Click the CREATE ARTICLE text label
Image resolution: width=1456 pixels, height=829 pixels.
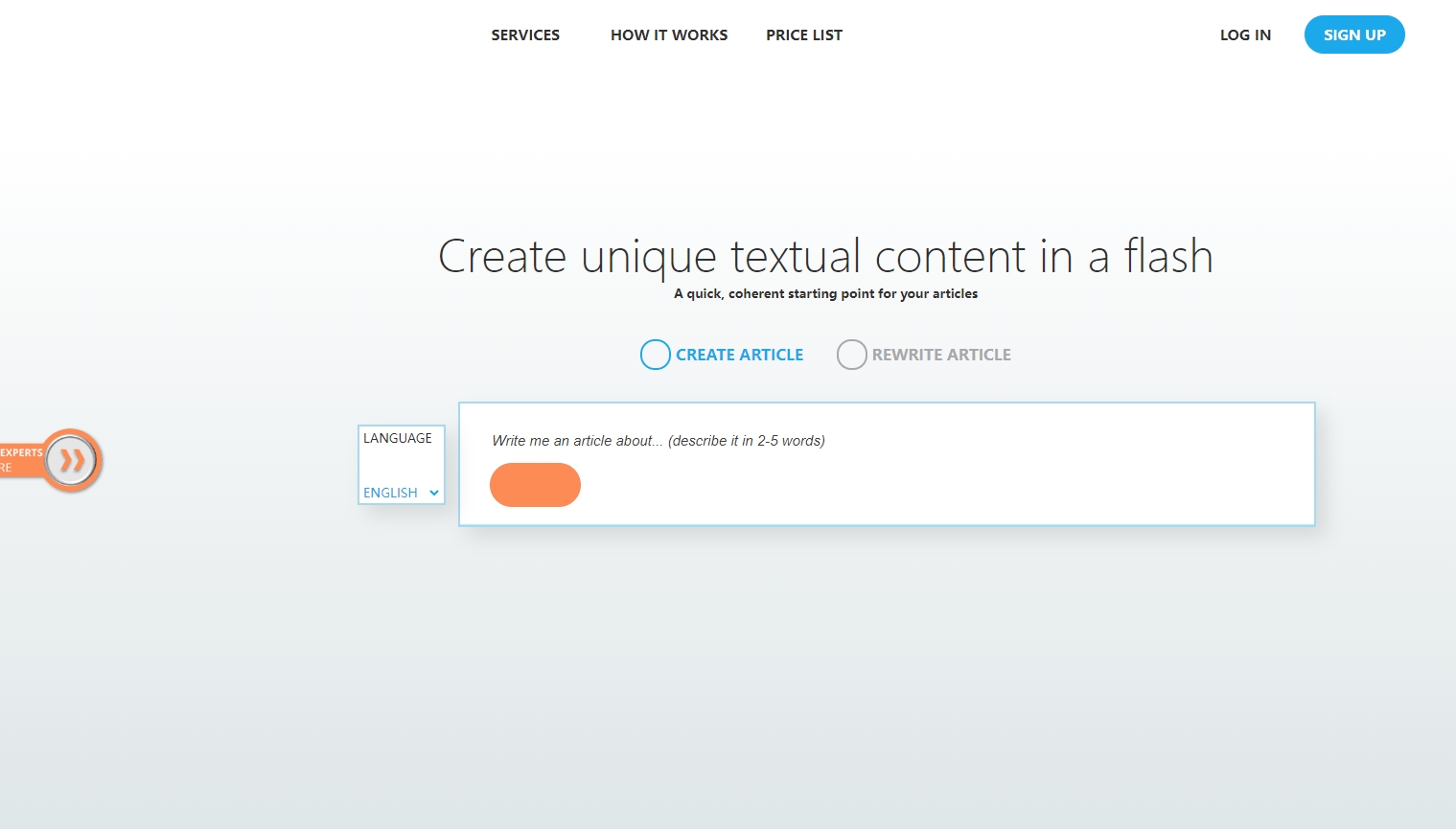click(739, 355)
